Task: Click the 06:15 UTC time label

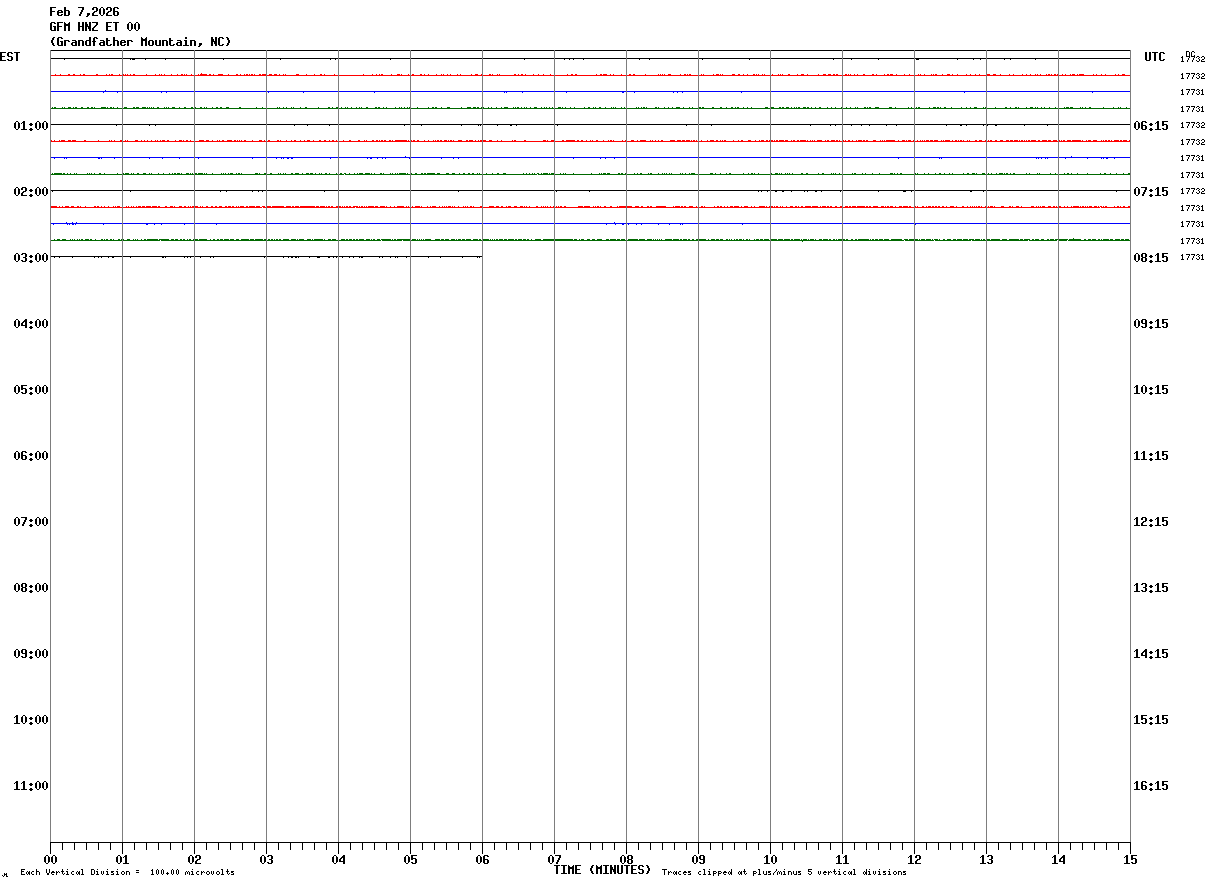Action: [1151, 125]
